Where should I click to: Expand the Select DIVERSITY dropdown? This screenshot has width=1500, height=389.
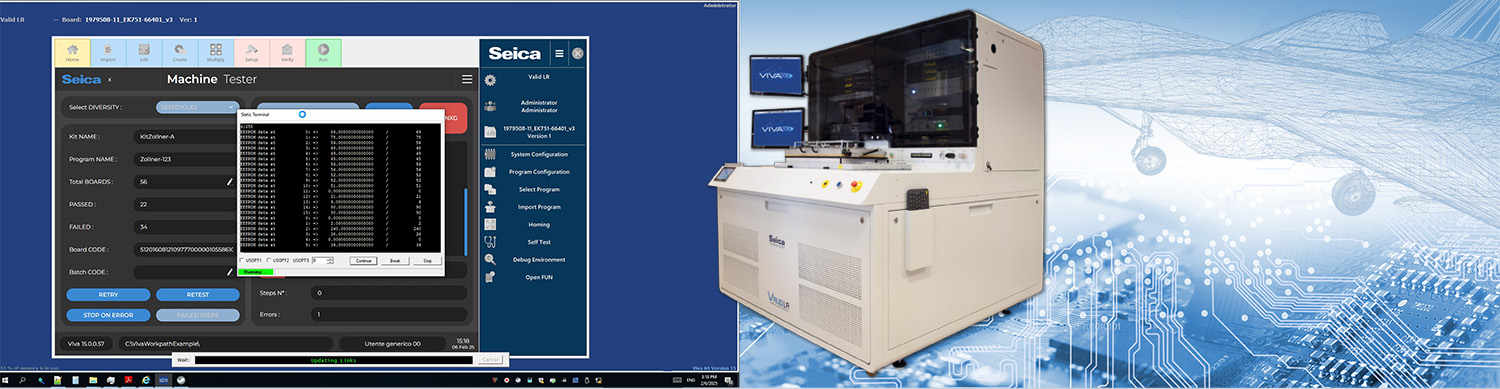click(x=197, y=107)
